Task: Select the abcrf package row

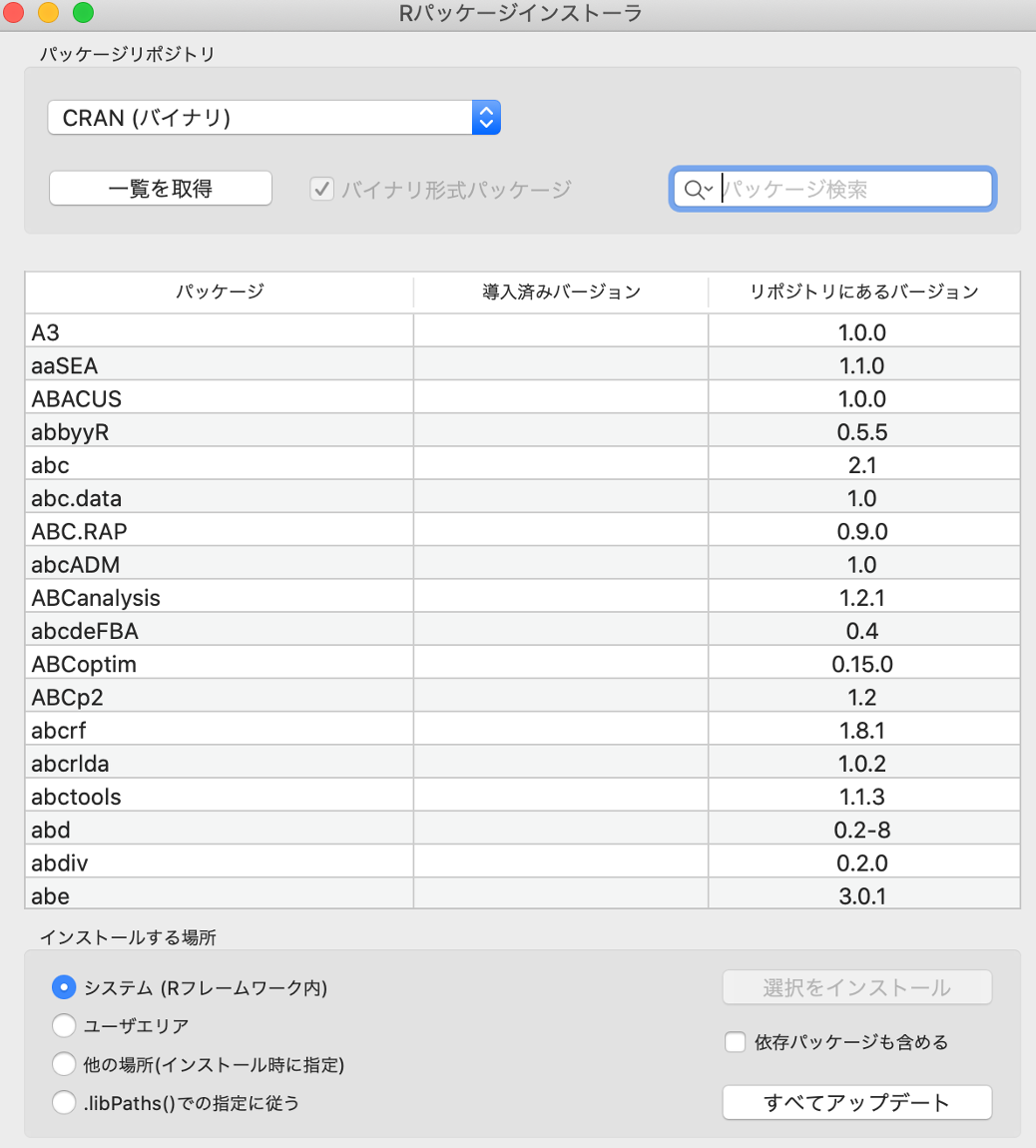Action: 523,731
